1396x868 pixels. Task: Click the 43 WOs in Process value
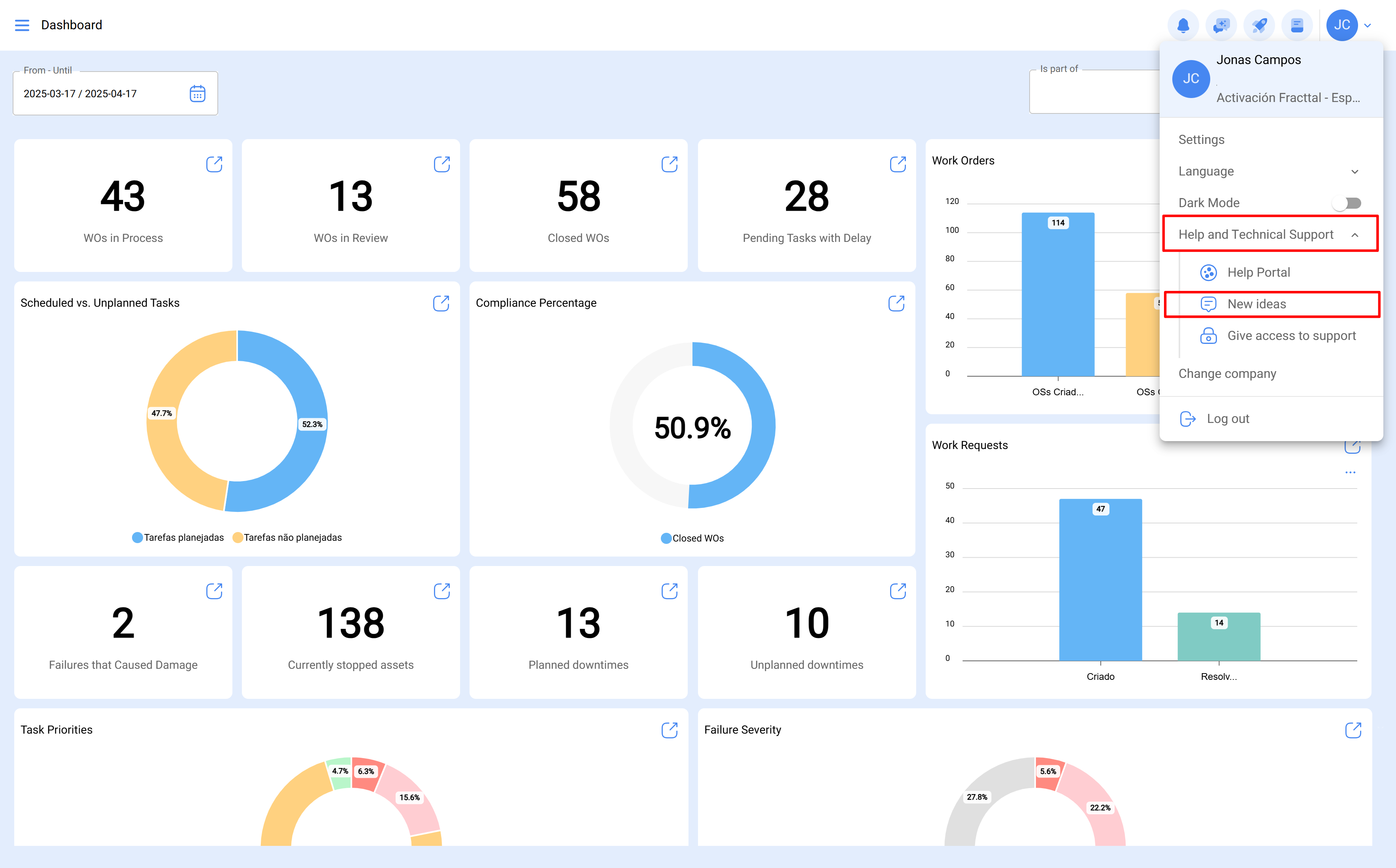pyautogui.click(x=123, y=196)
